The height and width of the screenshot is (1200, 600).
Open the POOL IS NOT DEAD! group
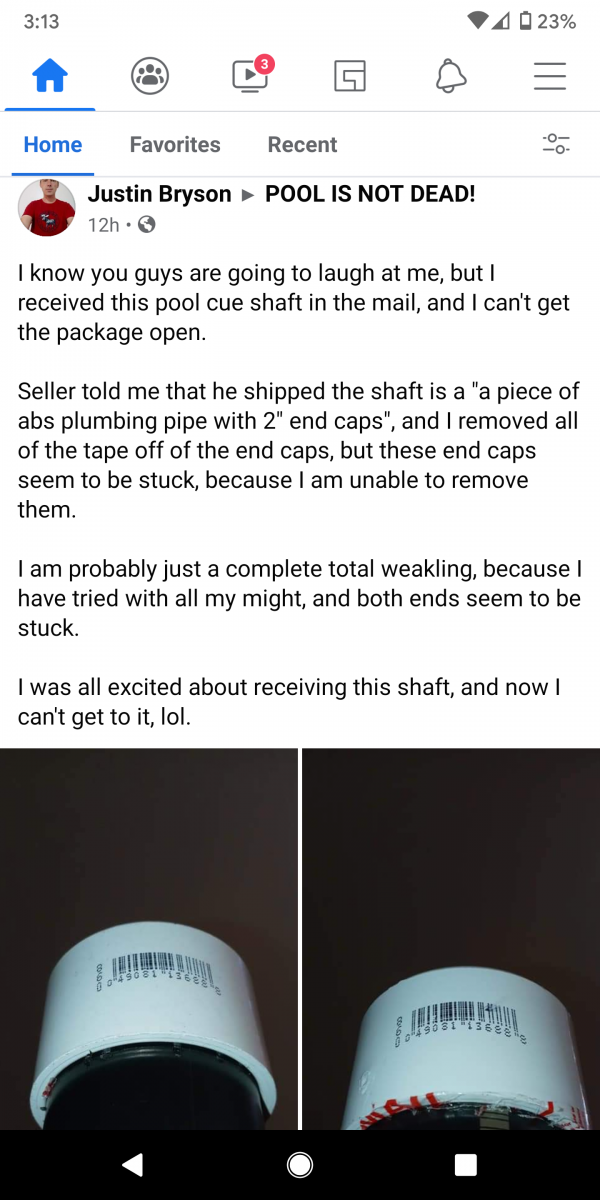[x=370, y=194]
